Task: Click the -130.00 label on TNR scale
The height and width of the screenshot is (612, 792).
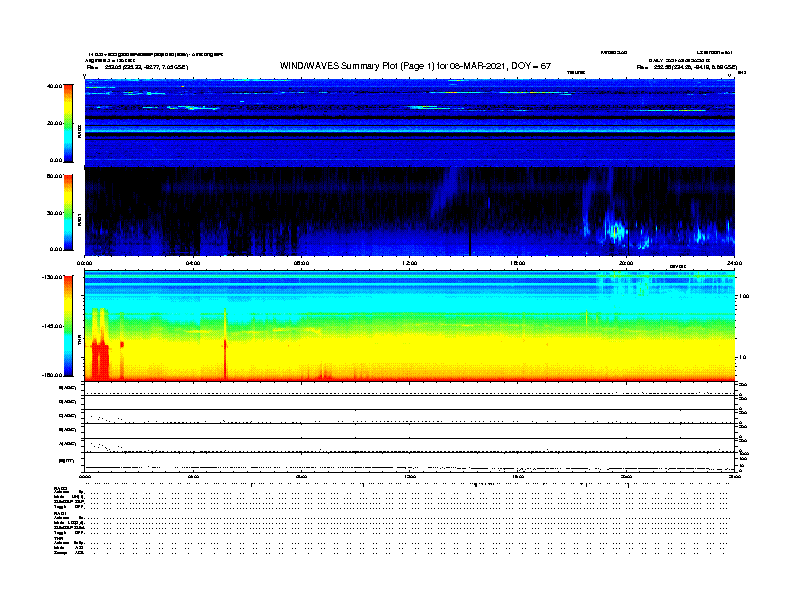Action: [x=52, y=277]
